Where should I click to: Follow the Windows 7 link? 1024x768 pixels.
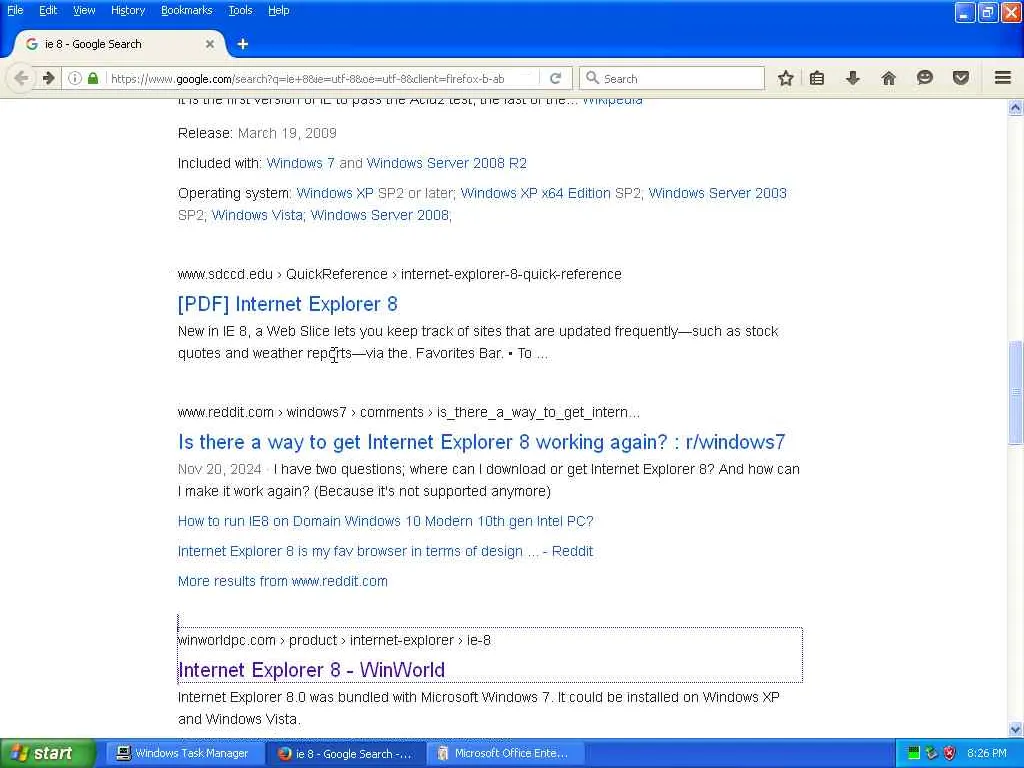[x=300, y=163]
